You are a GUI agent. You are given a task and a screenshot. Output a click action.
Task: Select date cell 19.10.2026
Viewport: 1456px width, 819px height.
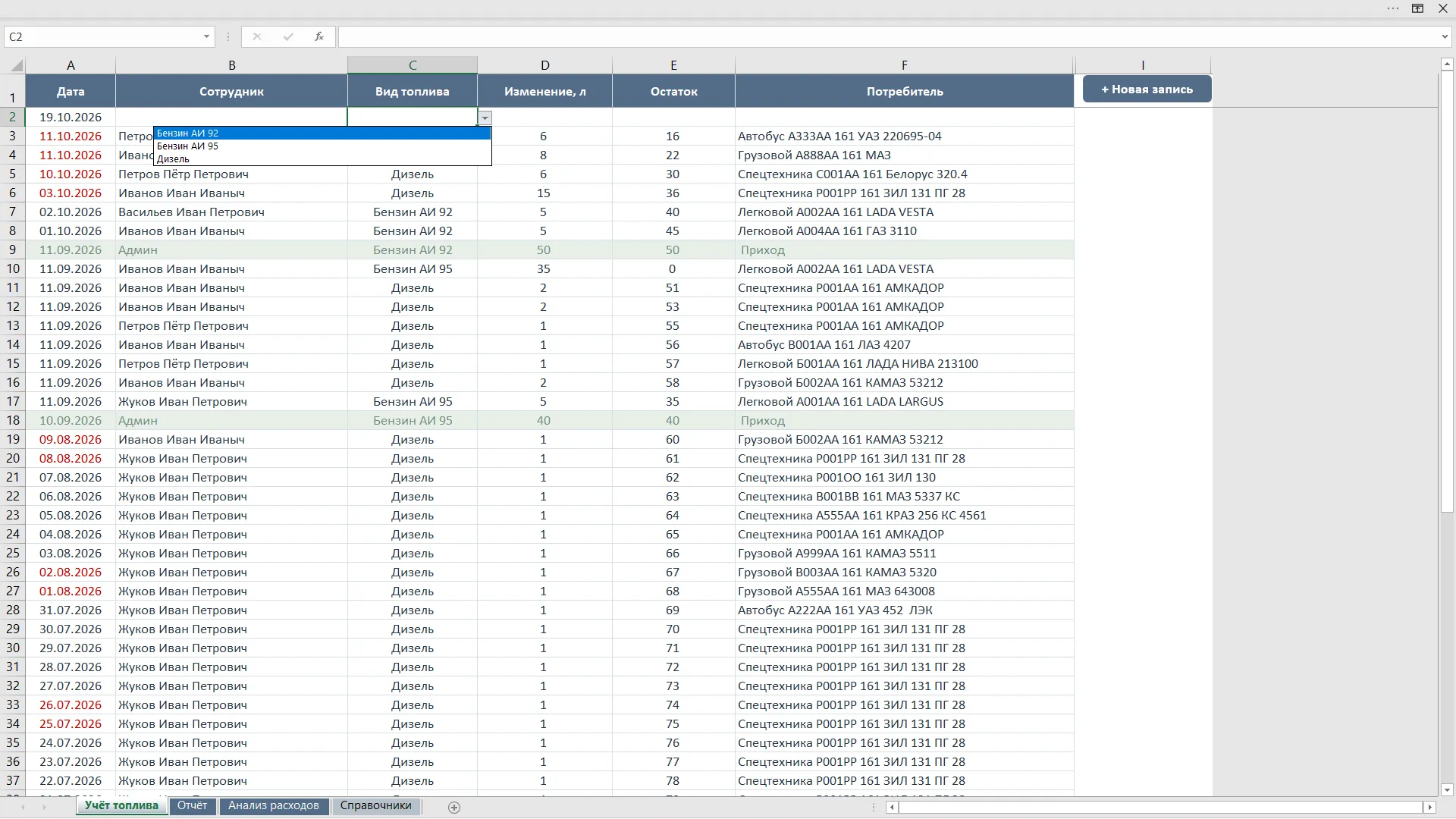click(71, 118)
